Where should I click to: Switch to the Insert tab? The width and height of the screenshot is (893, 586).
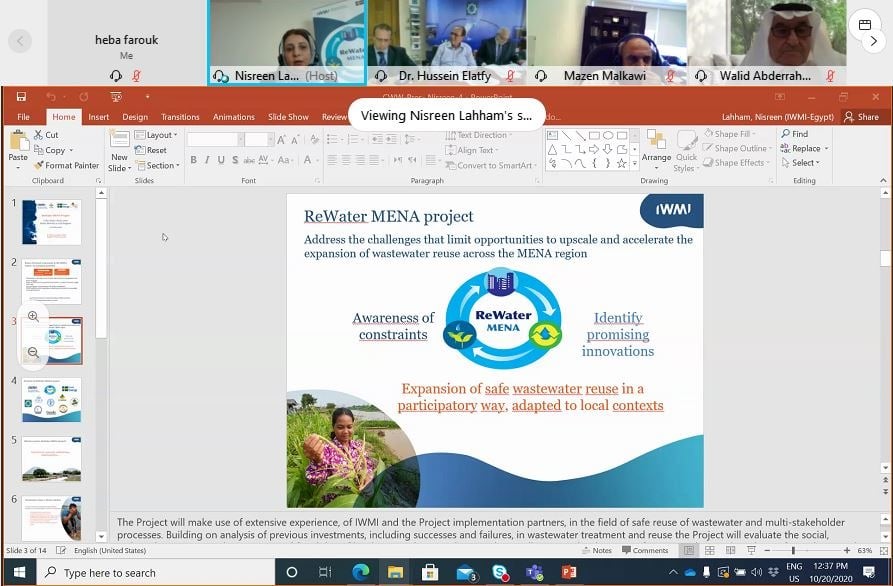pyautogui.click(x=99, y=117)
